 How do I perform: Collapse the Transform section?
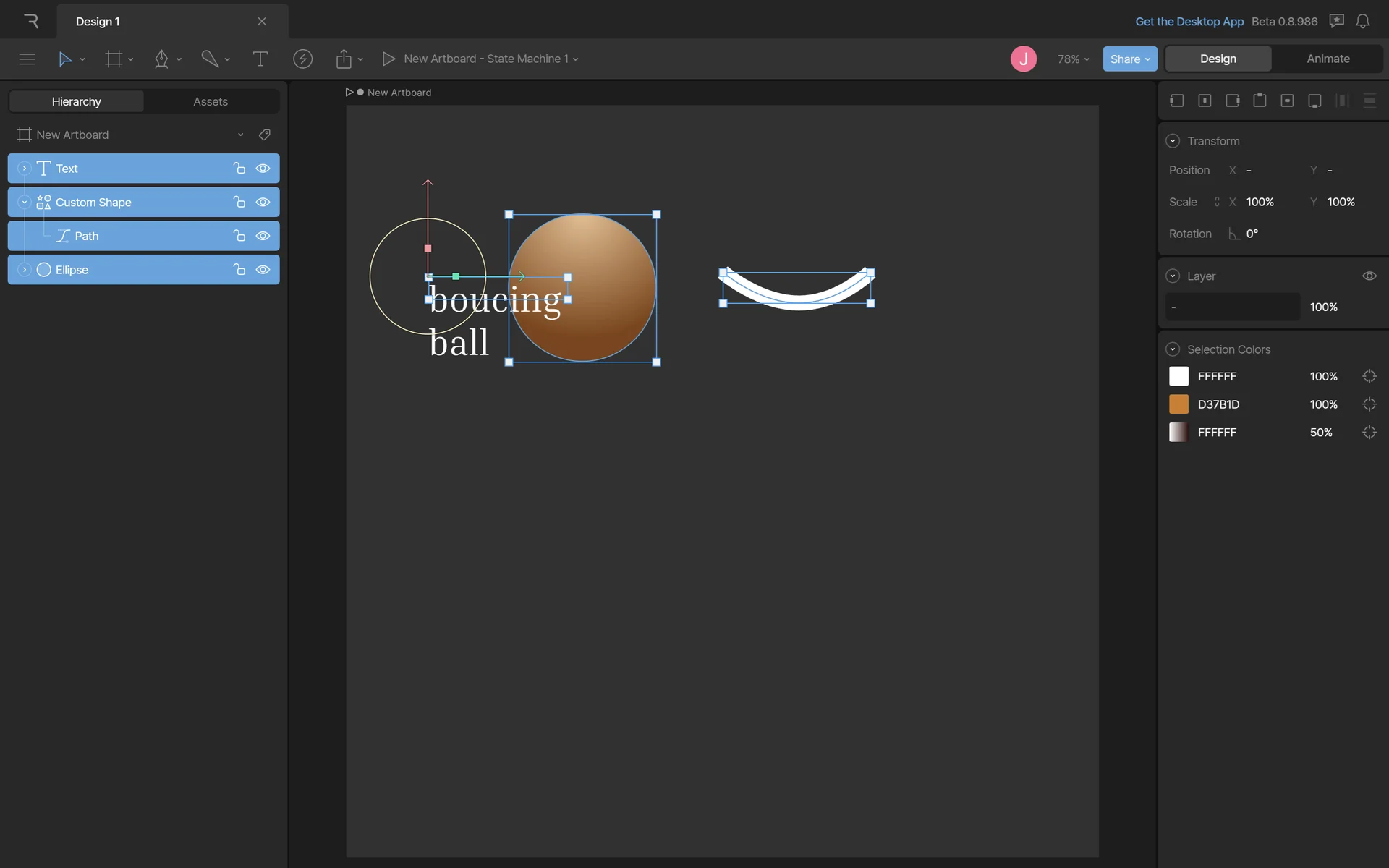pyautogui.click(x=1173, y=141)
